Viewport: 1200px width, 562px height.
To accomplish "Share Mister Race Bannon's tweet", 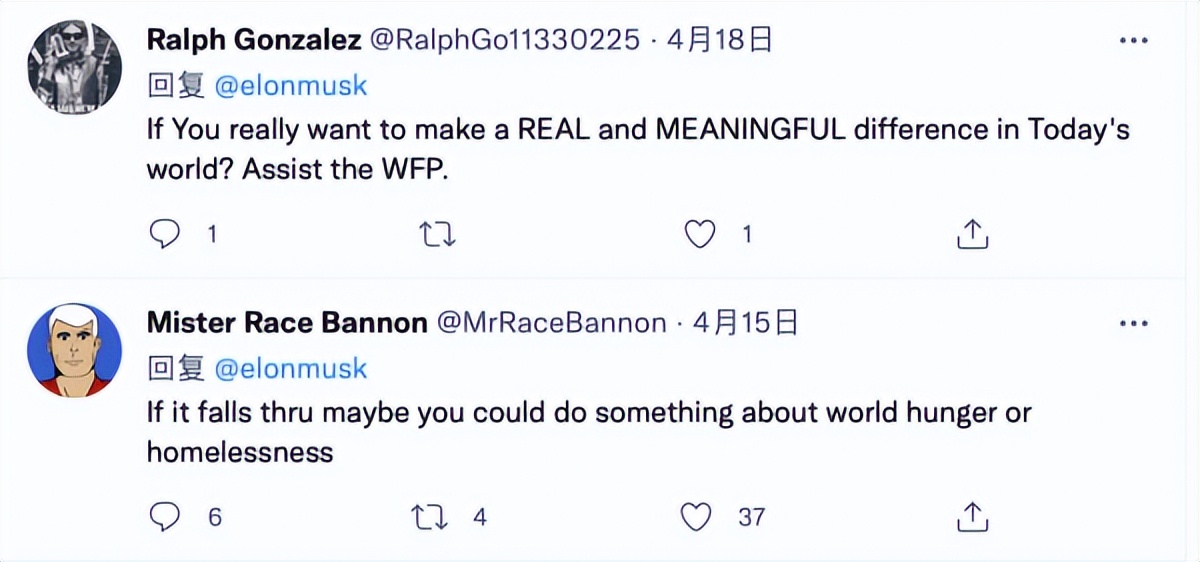I will point(972,517).
